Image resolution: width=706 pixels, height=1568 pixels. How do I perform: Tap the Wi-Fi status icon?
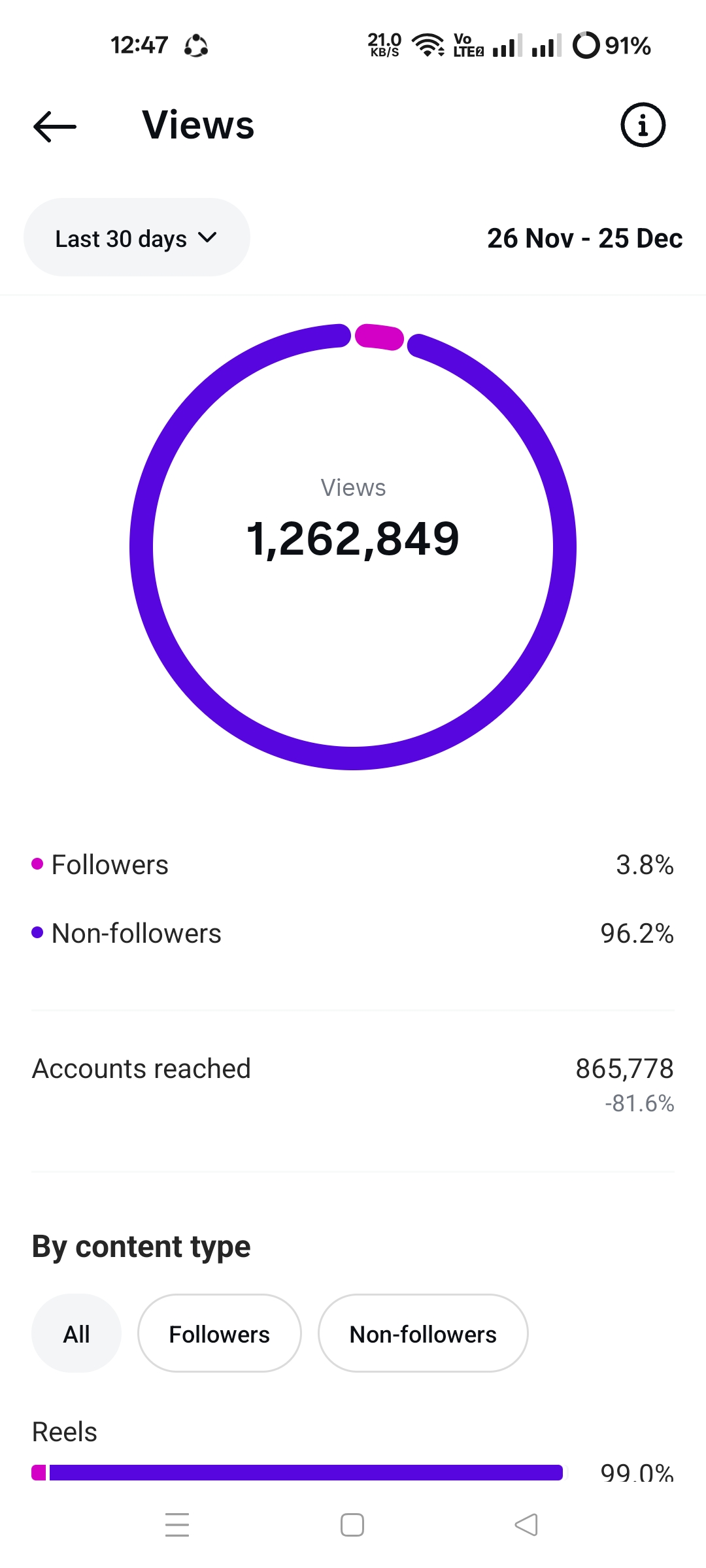pyautogui.click(x=428, y=45)
